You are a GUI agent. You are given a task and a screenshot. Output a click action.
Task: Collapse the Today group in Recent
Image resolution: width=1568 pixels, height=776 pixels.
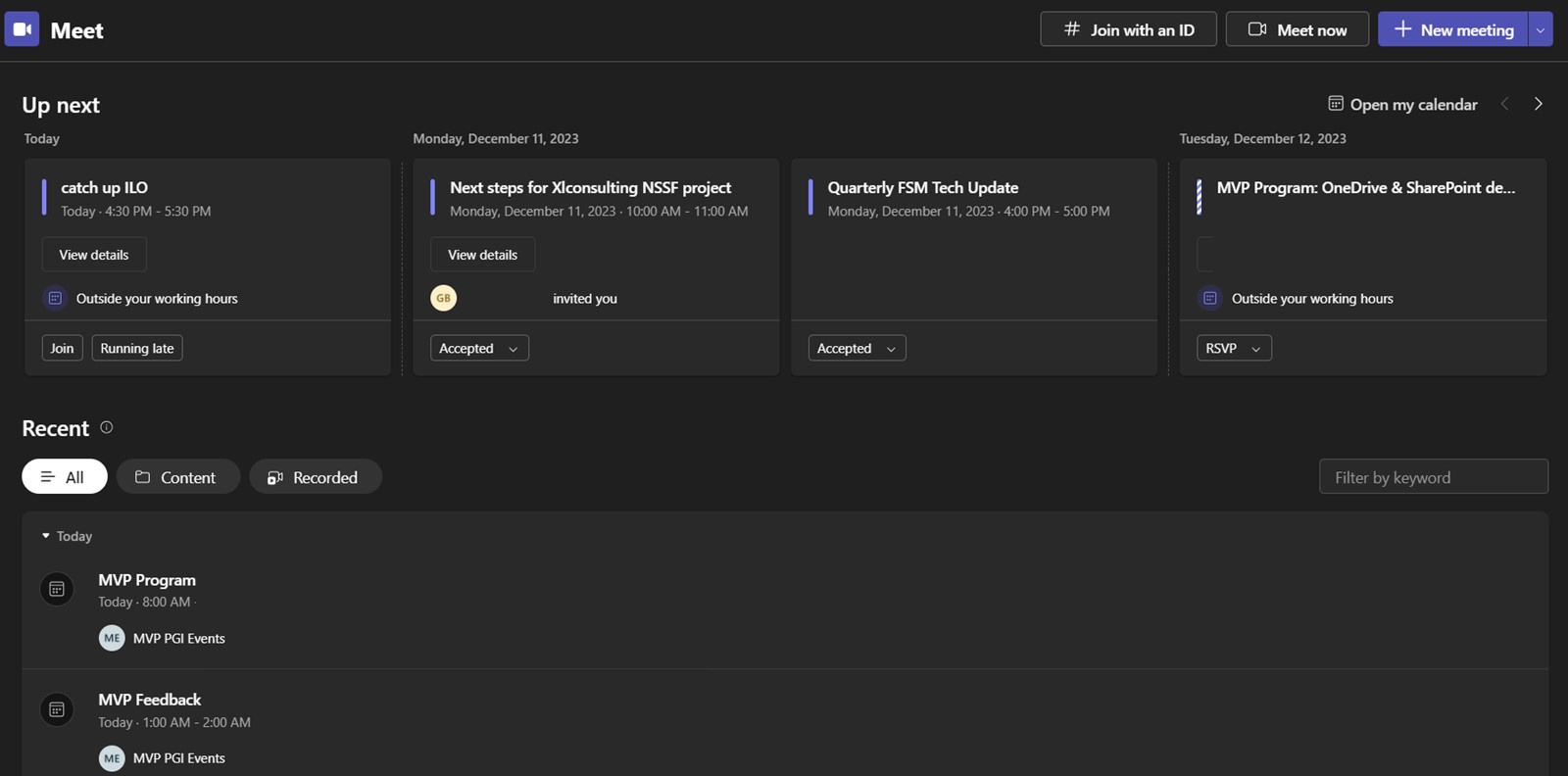pos(46,536)
